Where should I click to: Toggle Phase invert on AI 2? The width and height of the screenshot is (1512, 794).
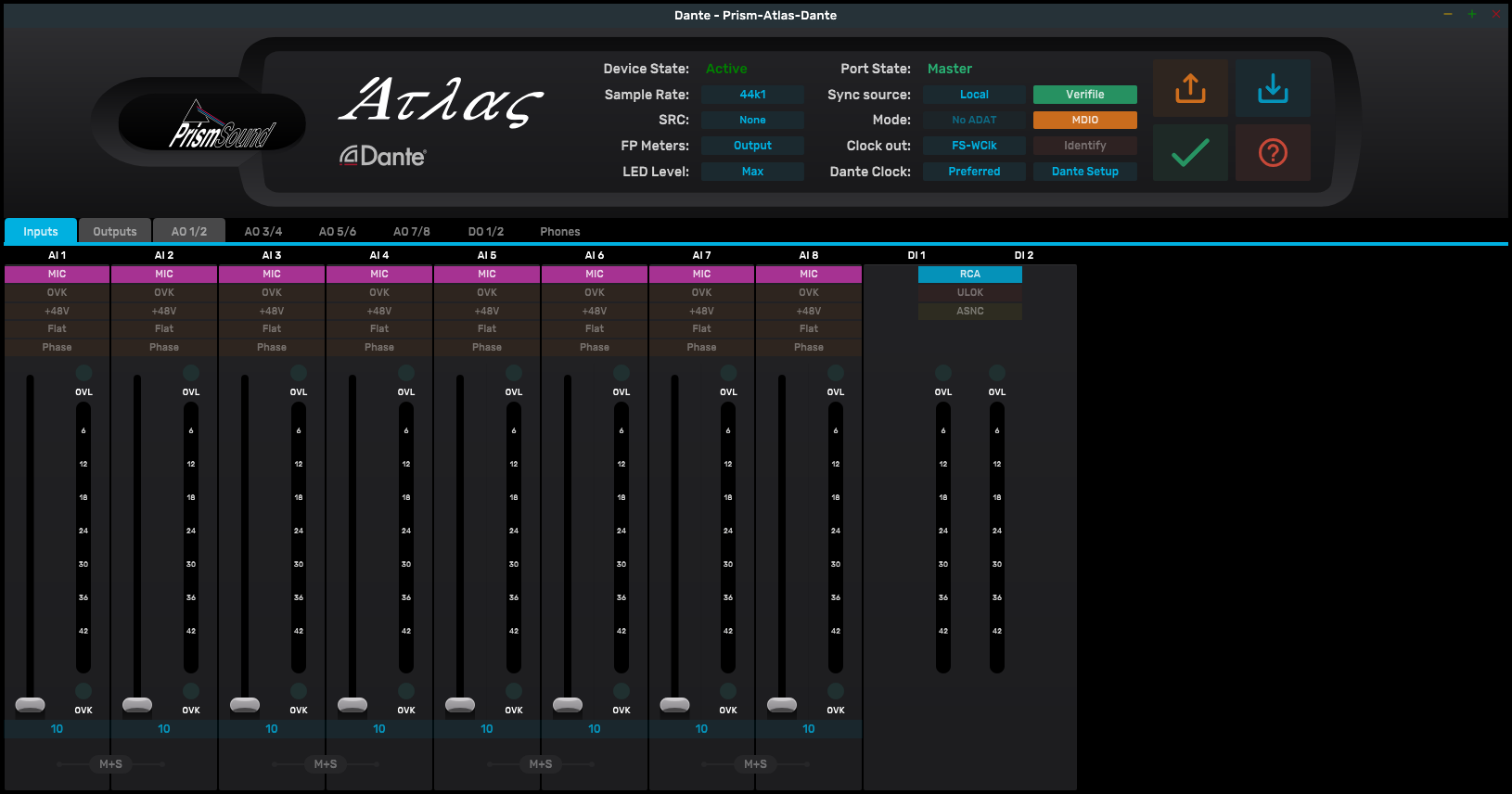click(164, 347)
